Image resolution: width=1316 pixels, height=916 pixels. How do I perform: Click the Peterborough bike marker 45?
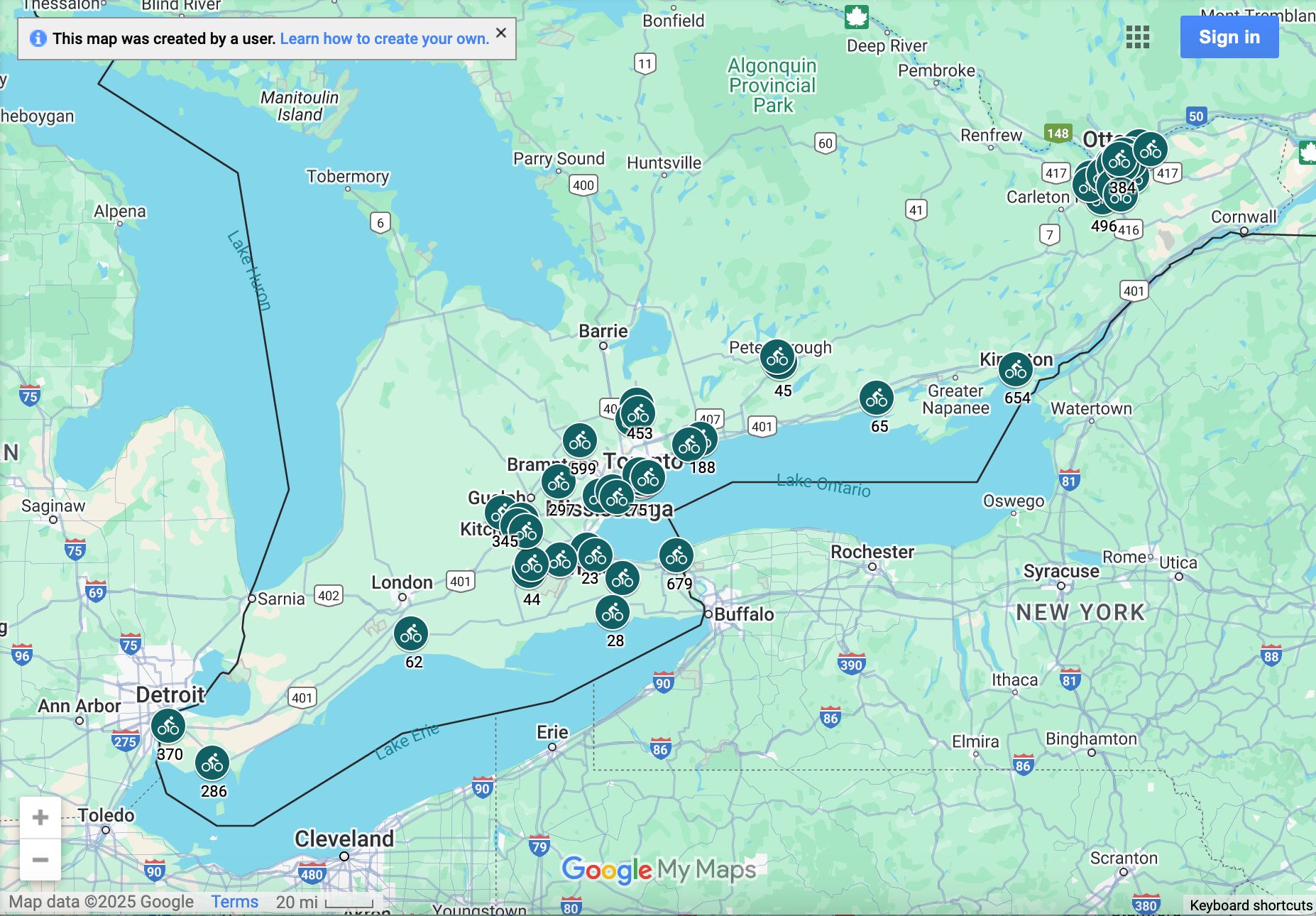click(x=777, y=357)
